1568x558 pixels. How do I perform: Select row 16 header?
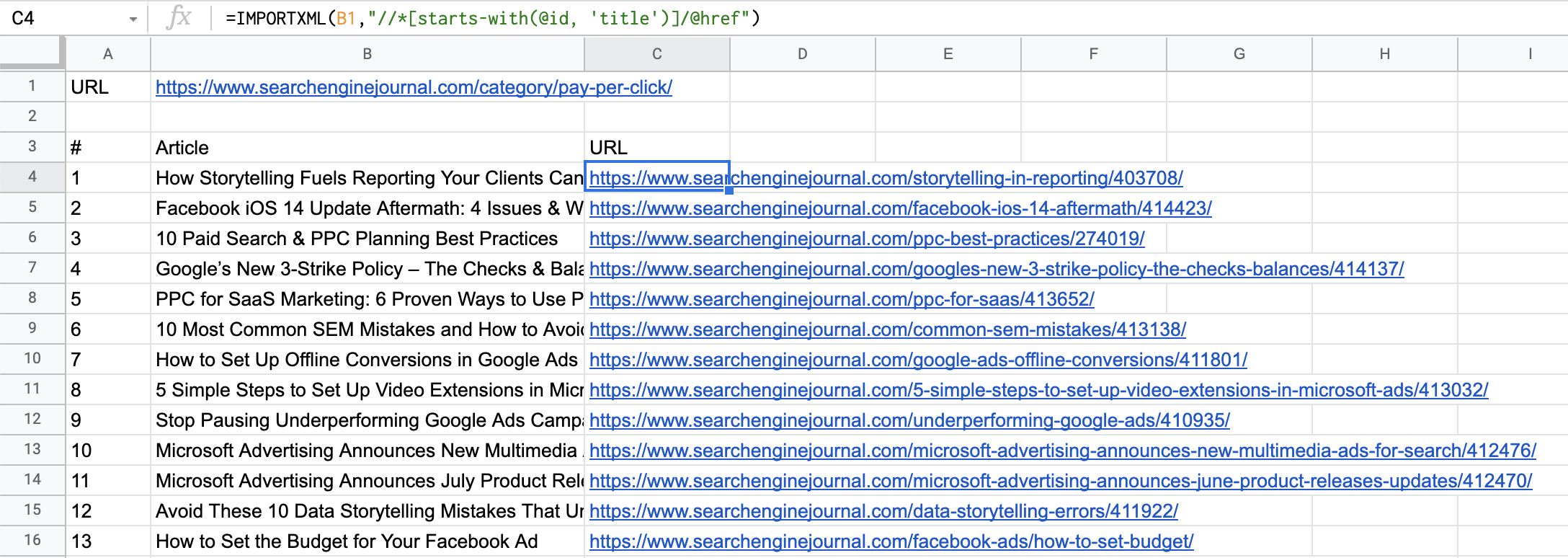32,541
